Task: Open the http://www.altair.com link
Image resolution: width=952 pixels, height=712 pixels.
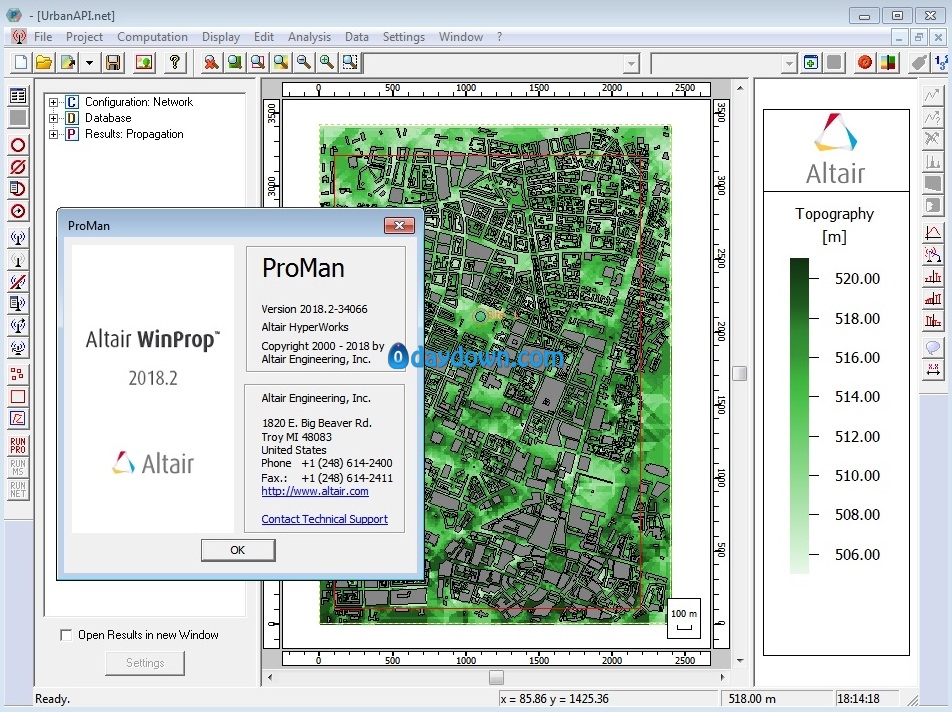Action: 314,491
